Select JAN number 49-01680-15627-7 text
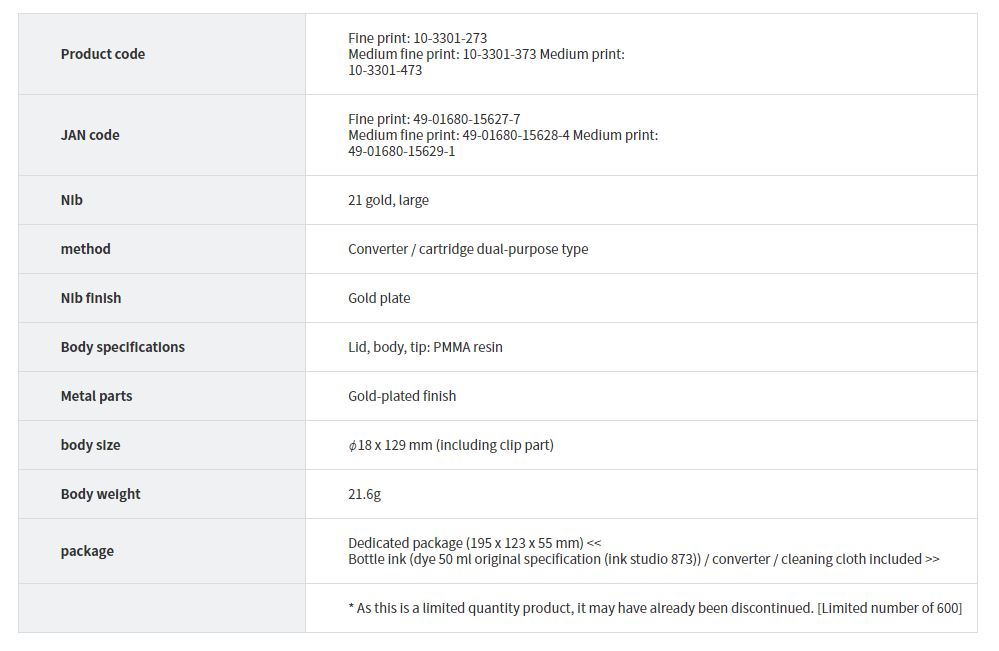This screenshot has height=651, width=999. coord(466,119)
